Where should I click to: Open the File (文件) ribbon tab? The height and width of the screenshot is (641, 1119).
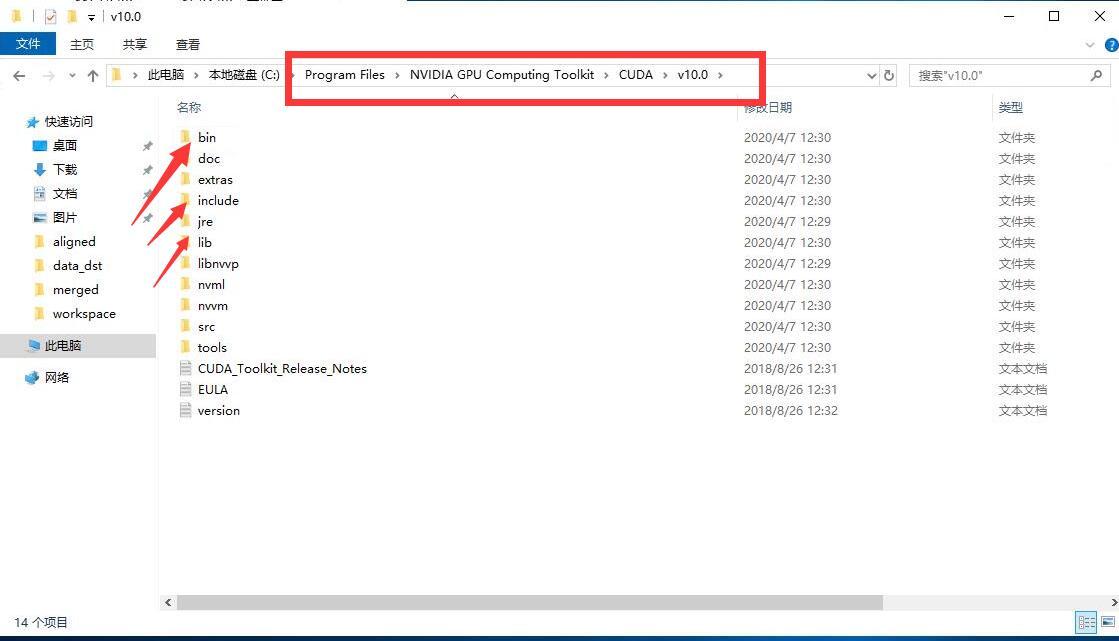pyautogui.click(x=28, y=44)
